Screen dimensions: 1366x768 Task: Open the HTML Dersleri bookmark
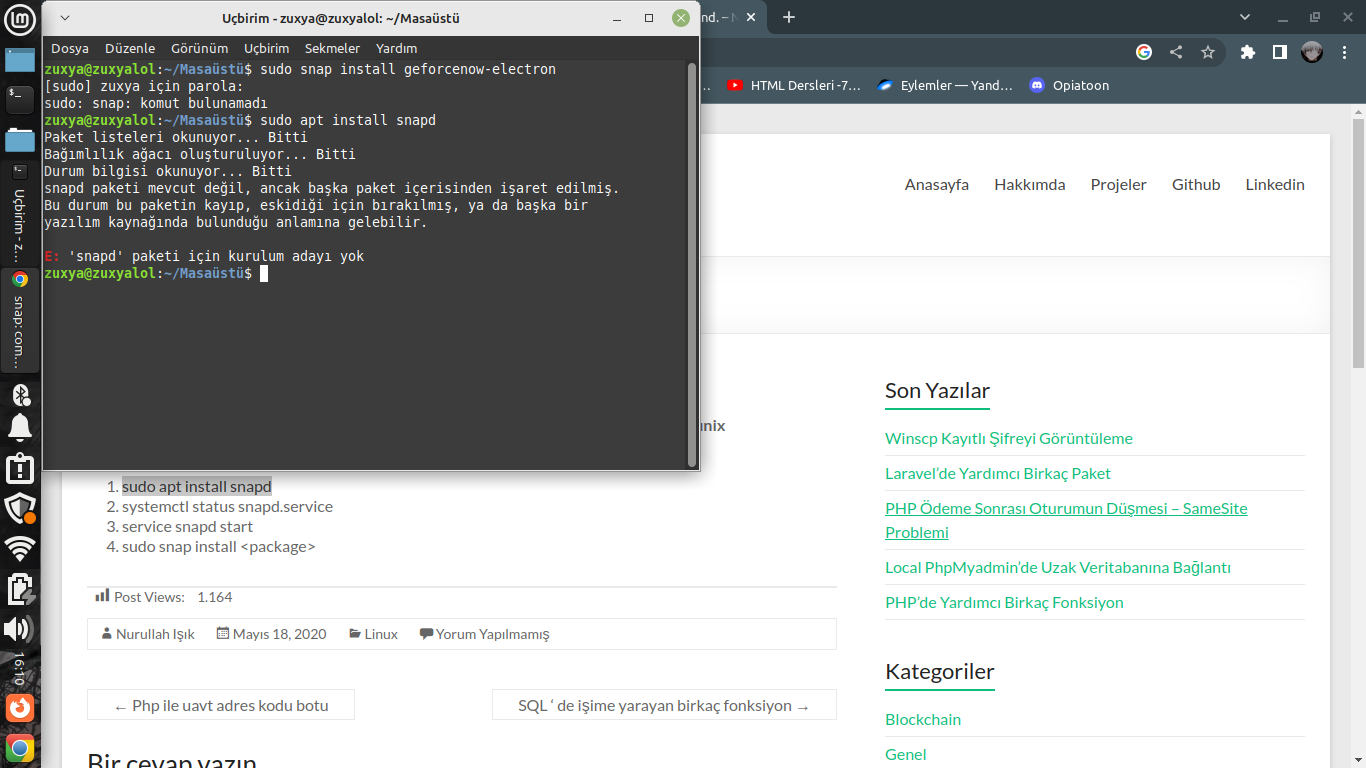(x=794, y=85)
